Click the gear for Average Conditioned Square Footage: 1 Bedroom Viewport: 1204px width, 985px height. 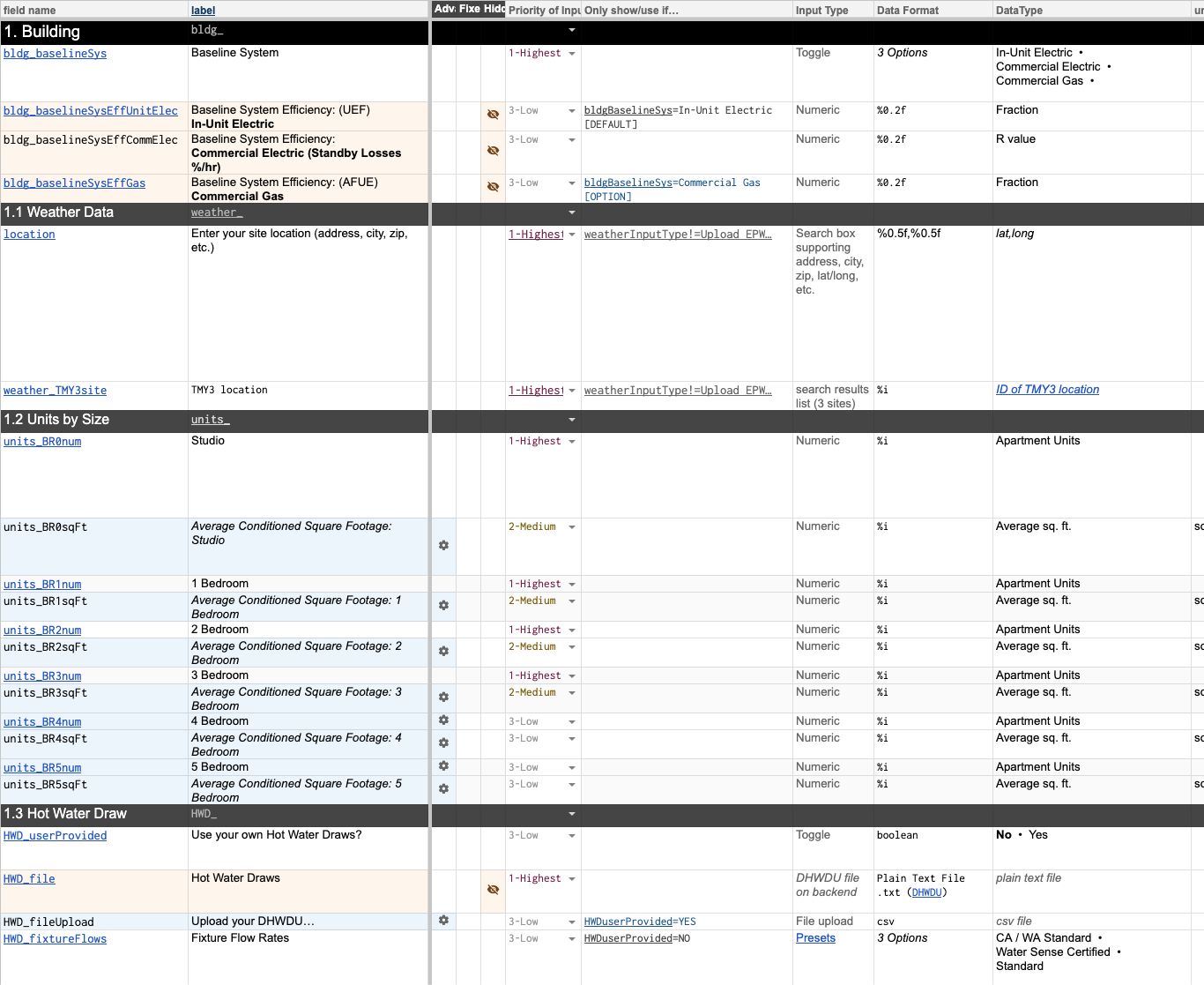coord(443,606)
